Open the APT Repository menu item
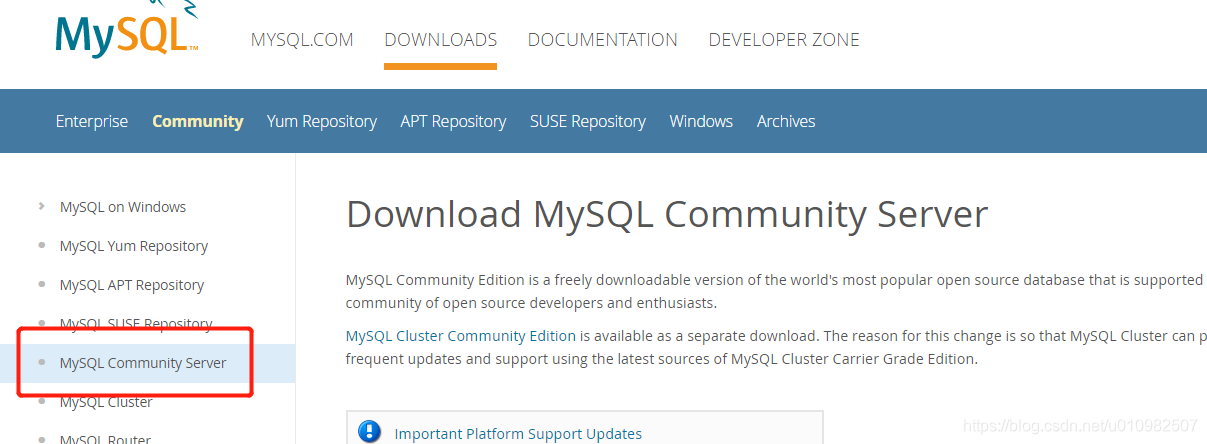This screenshot has height=444, width=1207. pos(453,121)
